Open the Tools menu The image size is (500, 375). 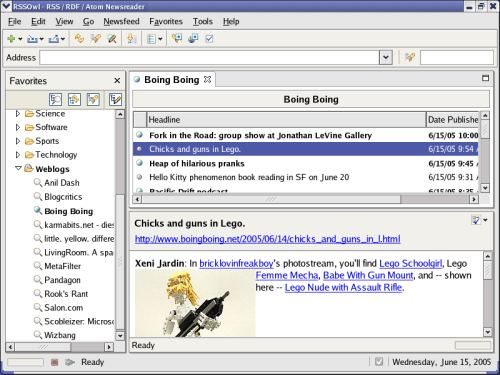point(203,22)
